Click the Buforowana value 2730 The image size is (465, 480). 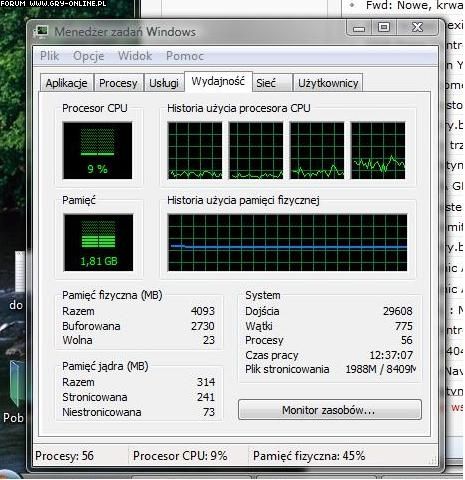[x=203, y=326]
